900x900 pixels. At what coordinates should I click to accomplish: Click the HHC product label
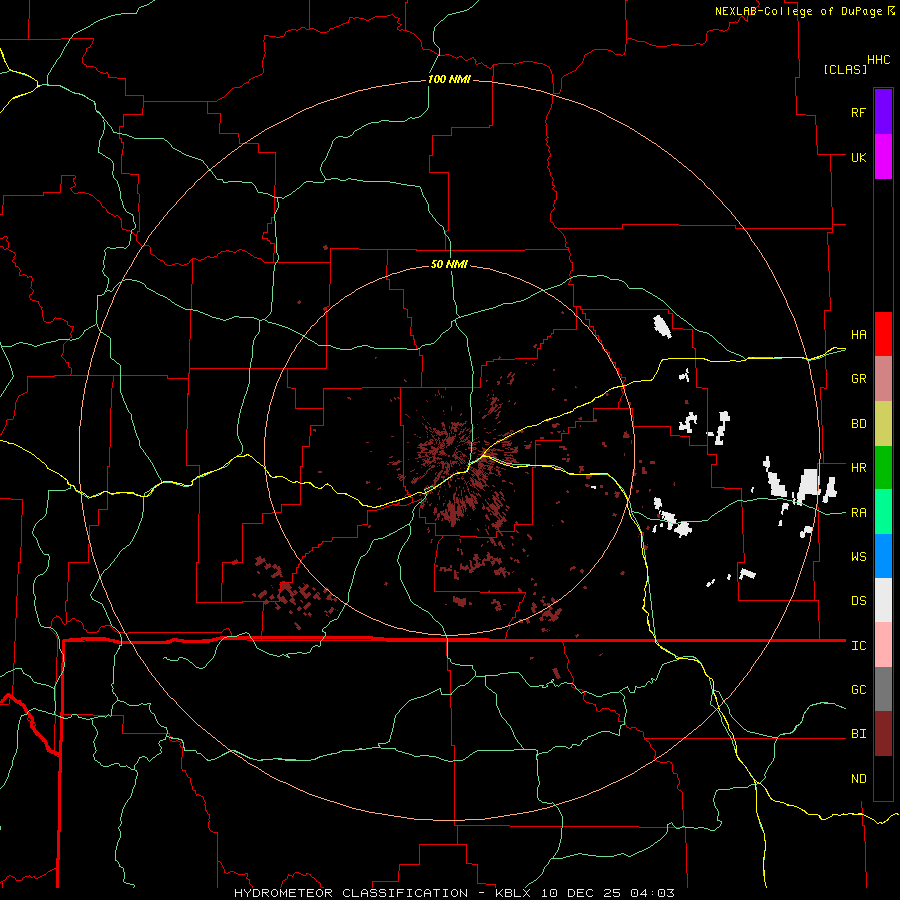tap(878, 60)
